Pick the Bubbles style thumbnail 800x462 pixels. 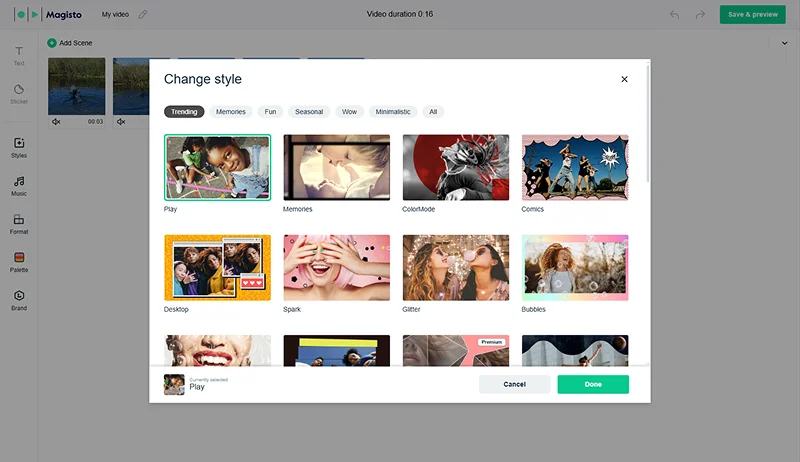(575, 268)
